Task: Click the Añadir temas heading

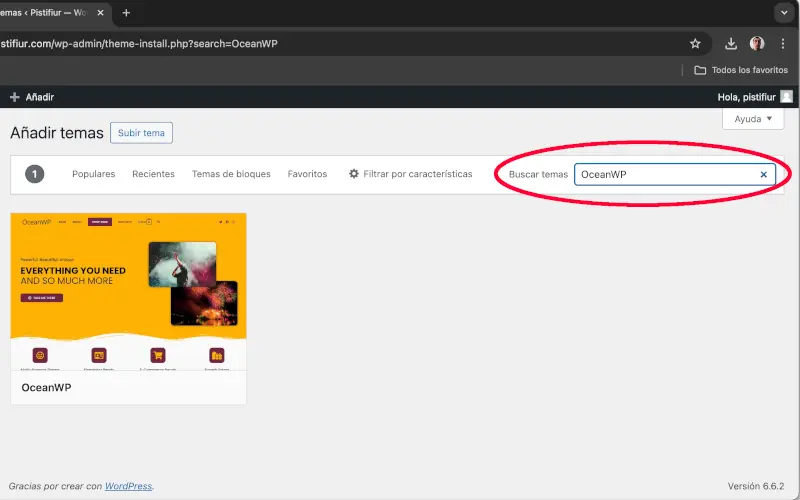Action: (57, 133)
